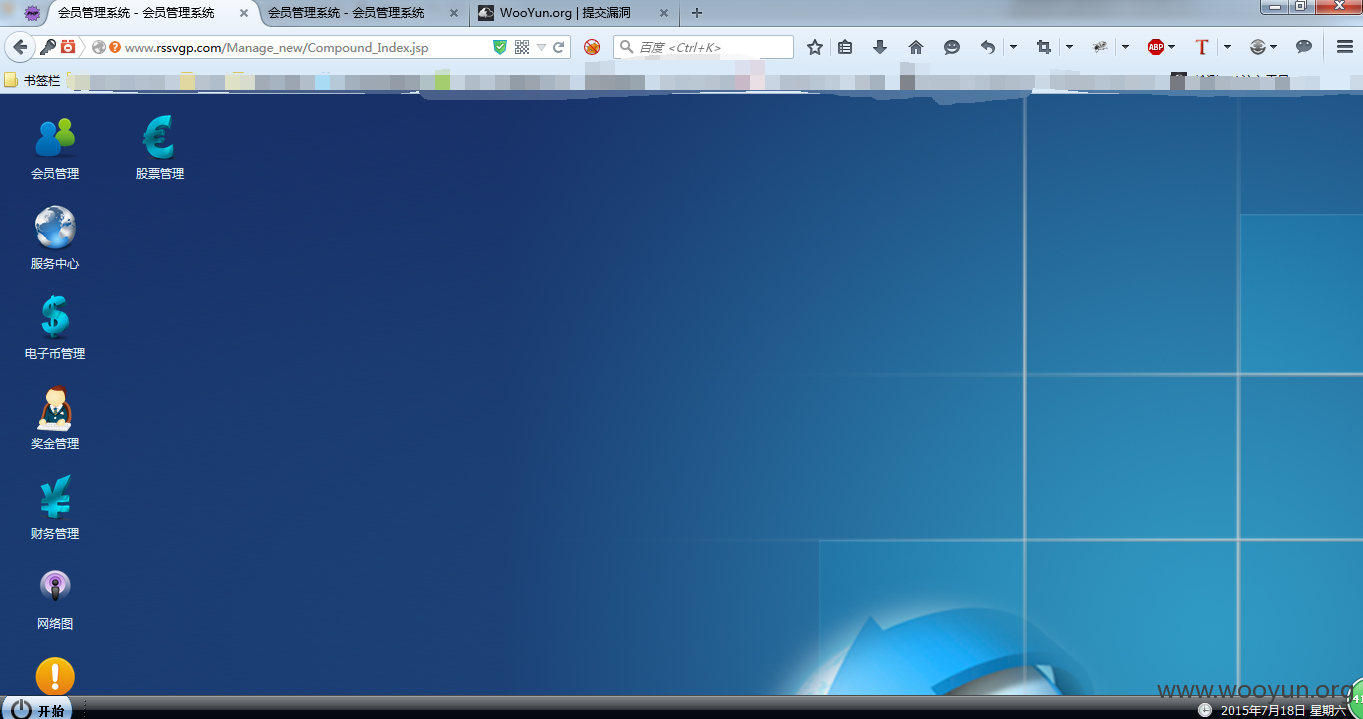Open the Adblock Plus ABP menu
The image size is (1363, 719).
point(1161,47)
